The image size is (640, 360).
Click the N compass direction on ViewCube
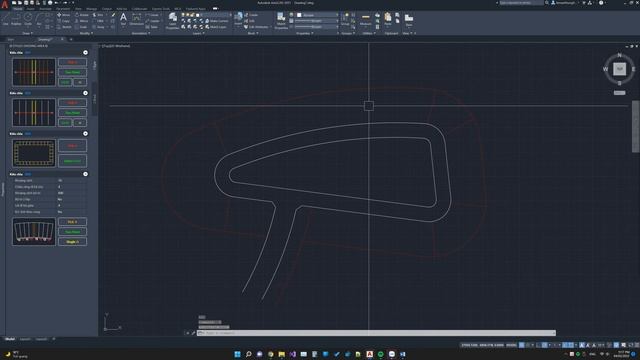coord(619,55)
